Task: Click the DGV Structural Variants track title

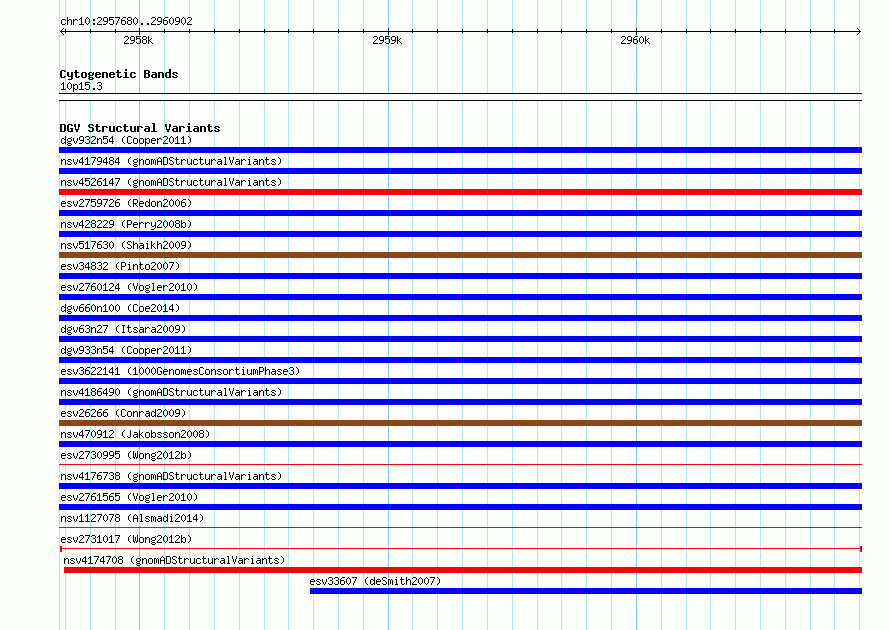Action: coord(140,128)
